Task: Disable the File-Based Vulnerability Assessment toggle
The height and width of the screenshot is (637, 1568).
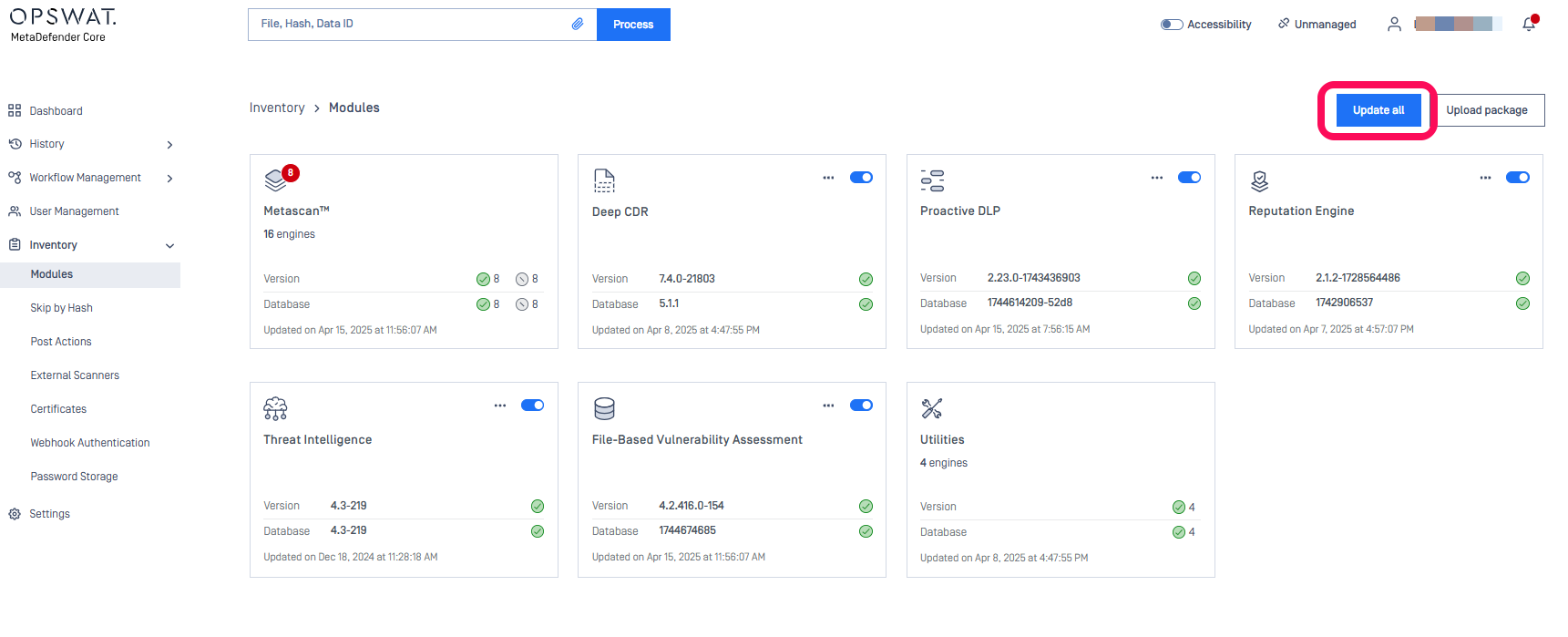Action: point(861,406)
